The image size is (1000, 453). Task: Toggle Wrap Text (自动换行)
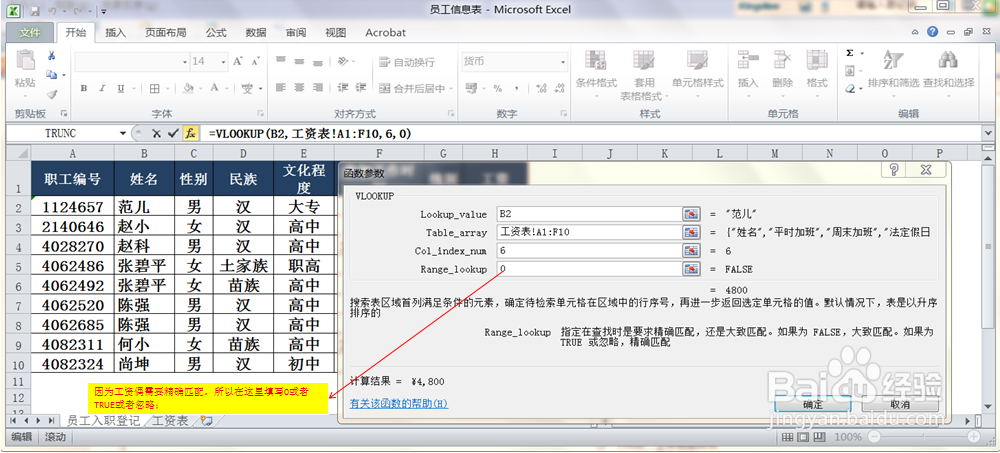[x=407, y=62]
